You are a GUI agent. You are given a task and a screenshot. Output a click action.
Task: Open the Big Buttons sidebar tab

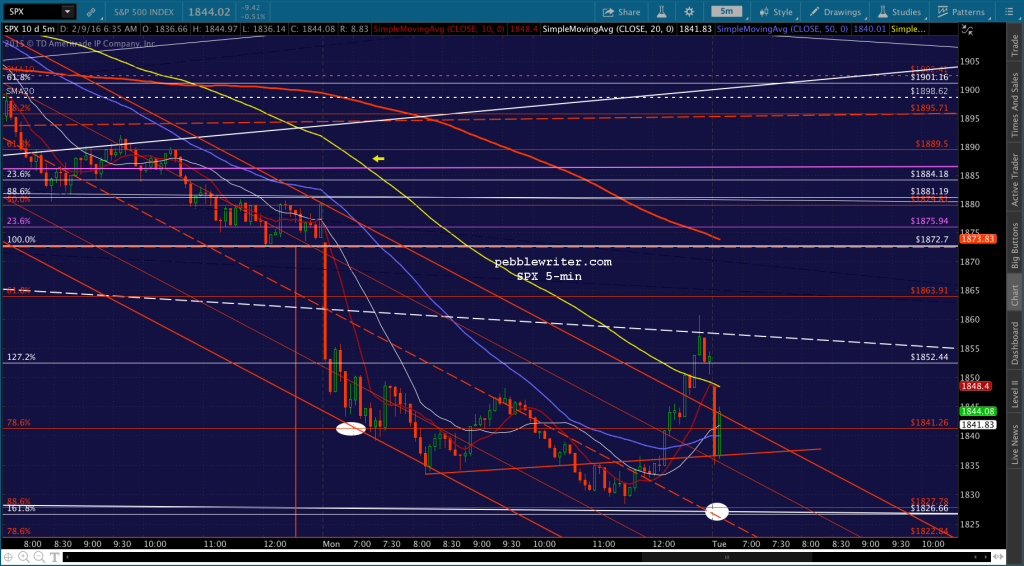(1015, 246)
